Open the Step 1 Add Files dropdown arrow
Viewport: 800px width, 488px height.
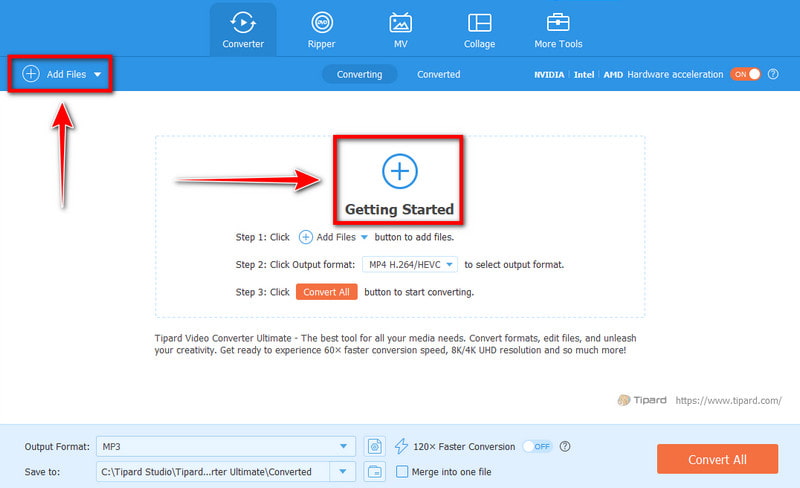point(364,237)
